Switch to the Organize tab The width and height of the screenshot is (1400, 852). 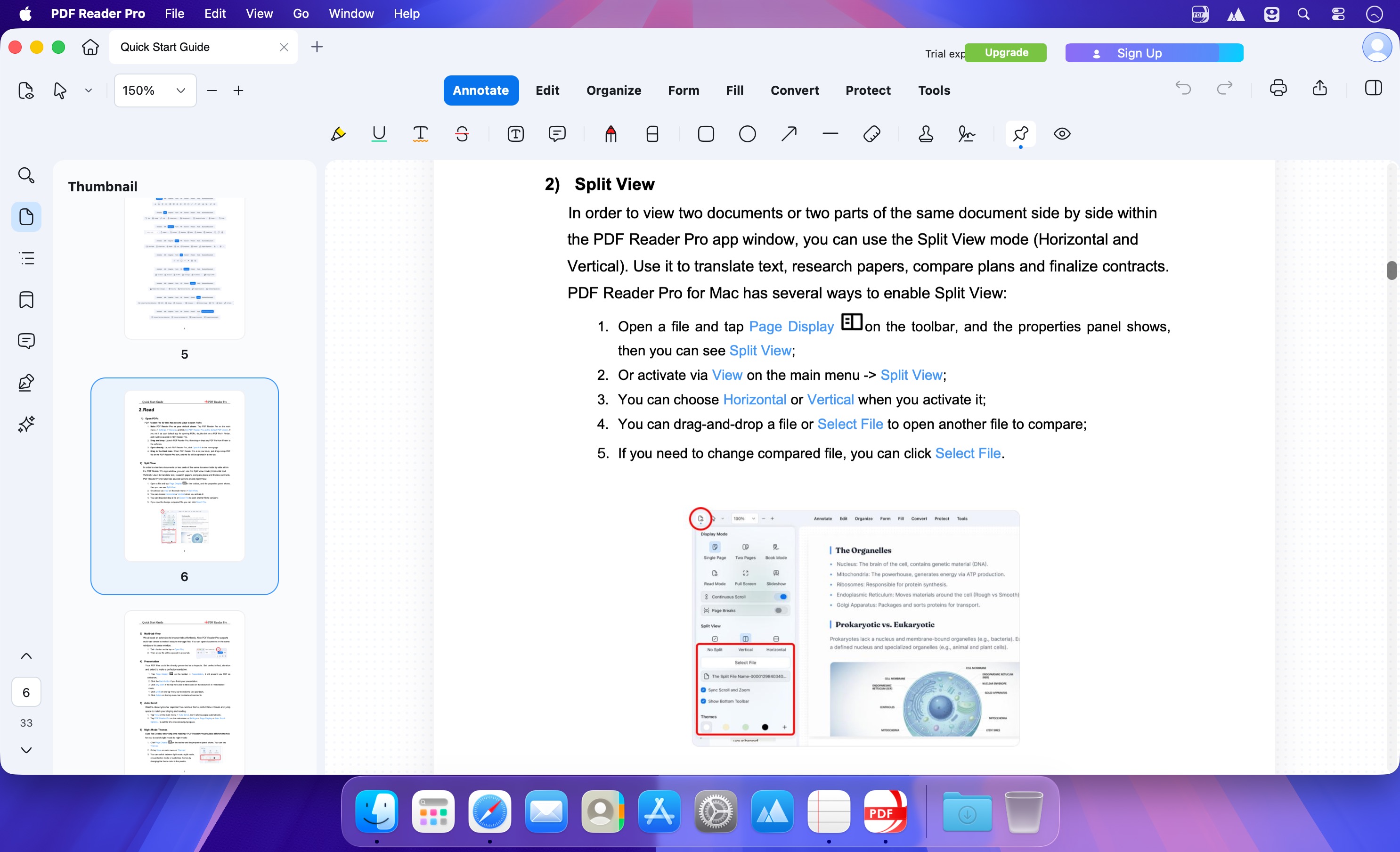coord(614,90)
